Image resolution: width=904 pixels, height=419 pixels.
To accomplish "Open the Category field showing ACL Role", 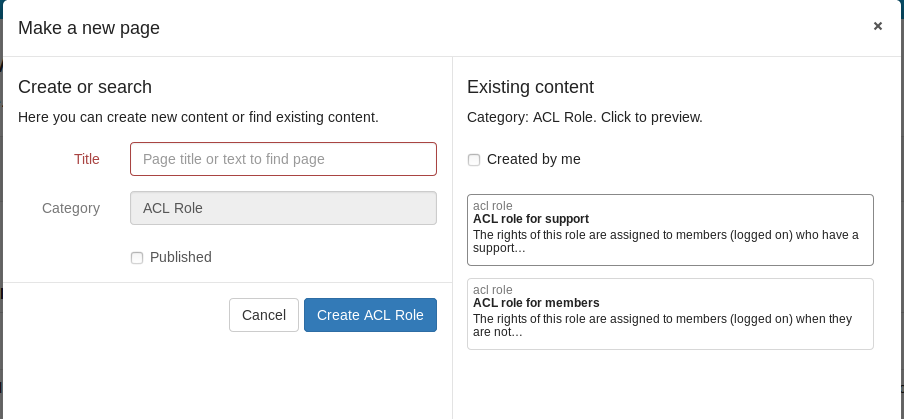I will point(283,208).
